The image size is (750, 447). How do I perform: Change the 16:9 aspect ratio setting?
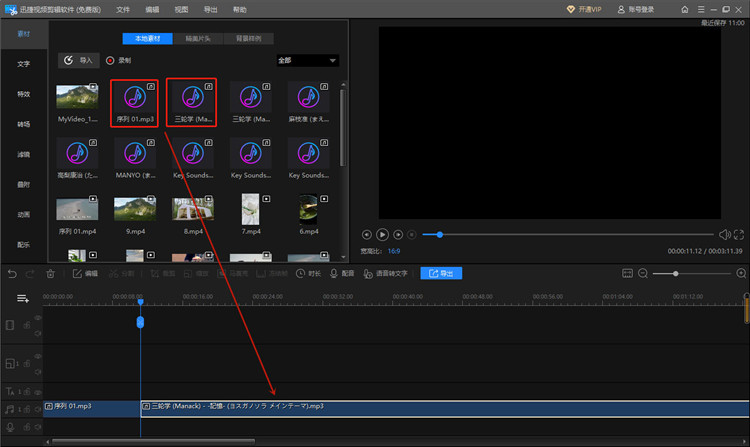click(394, 251)
